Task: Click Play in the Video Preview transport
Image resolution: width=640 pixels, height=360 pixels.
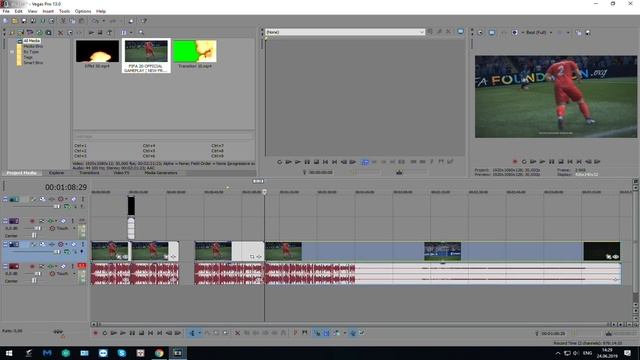Action: click(542, 162)
